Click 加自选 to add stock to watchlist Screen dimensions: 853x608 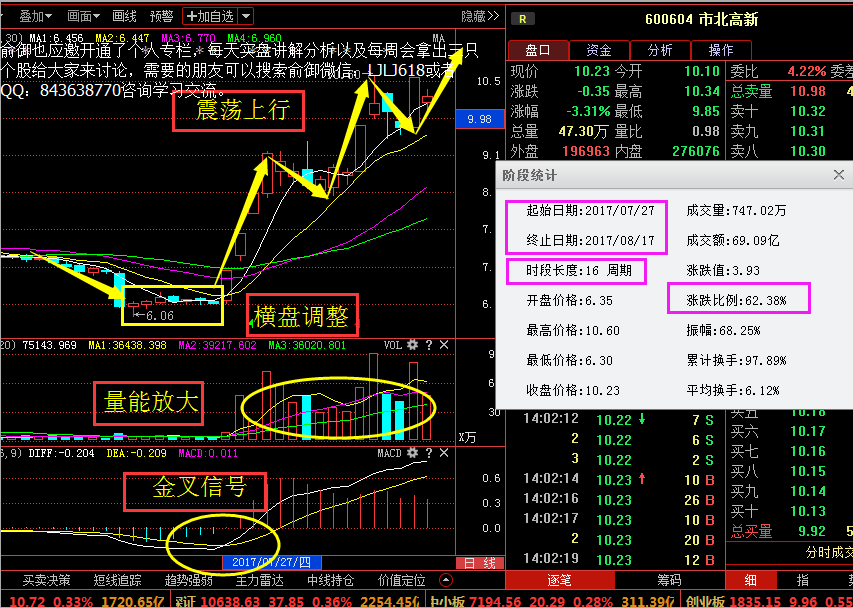coord(208,16)
